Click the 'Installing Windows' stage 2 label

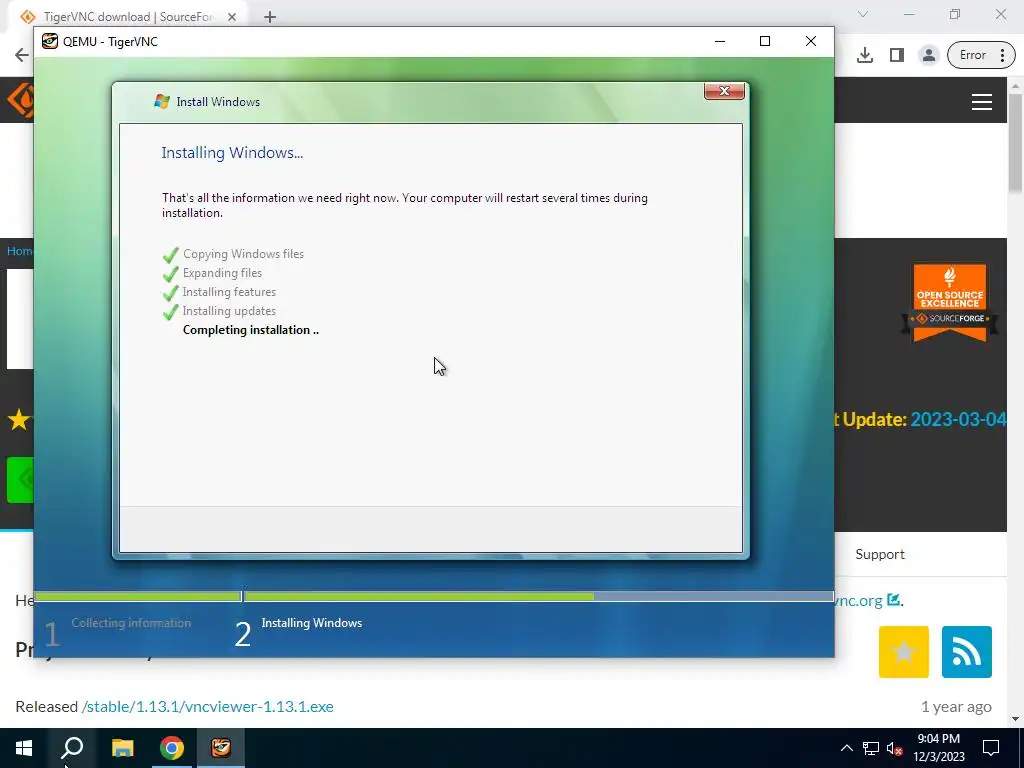(312, 623)
